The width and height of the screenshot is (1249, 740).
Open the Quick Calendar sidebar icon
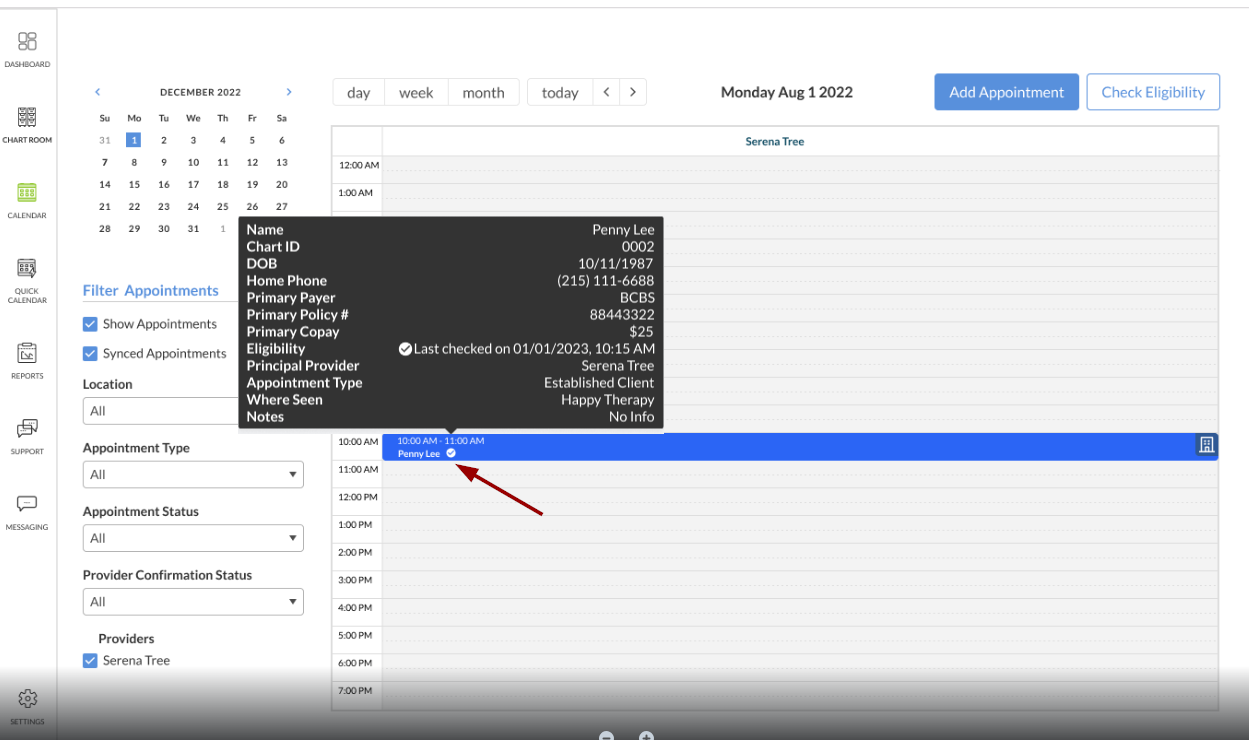tap(27, 269)
